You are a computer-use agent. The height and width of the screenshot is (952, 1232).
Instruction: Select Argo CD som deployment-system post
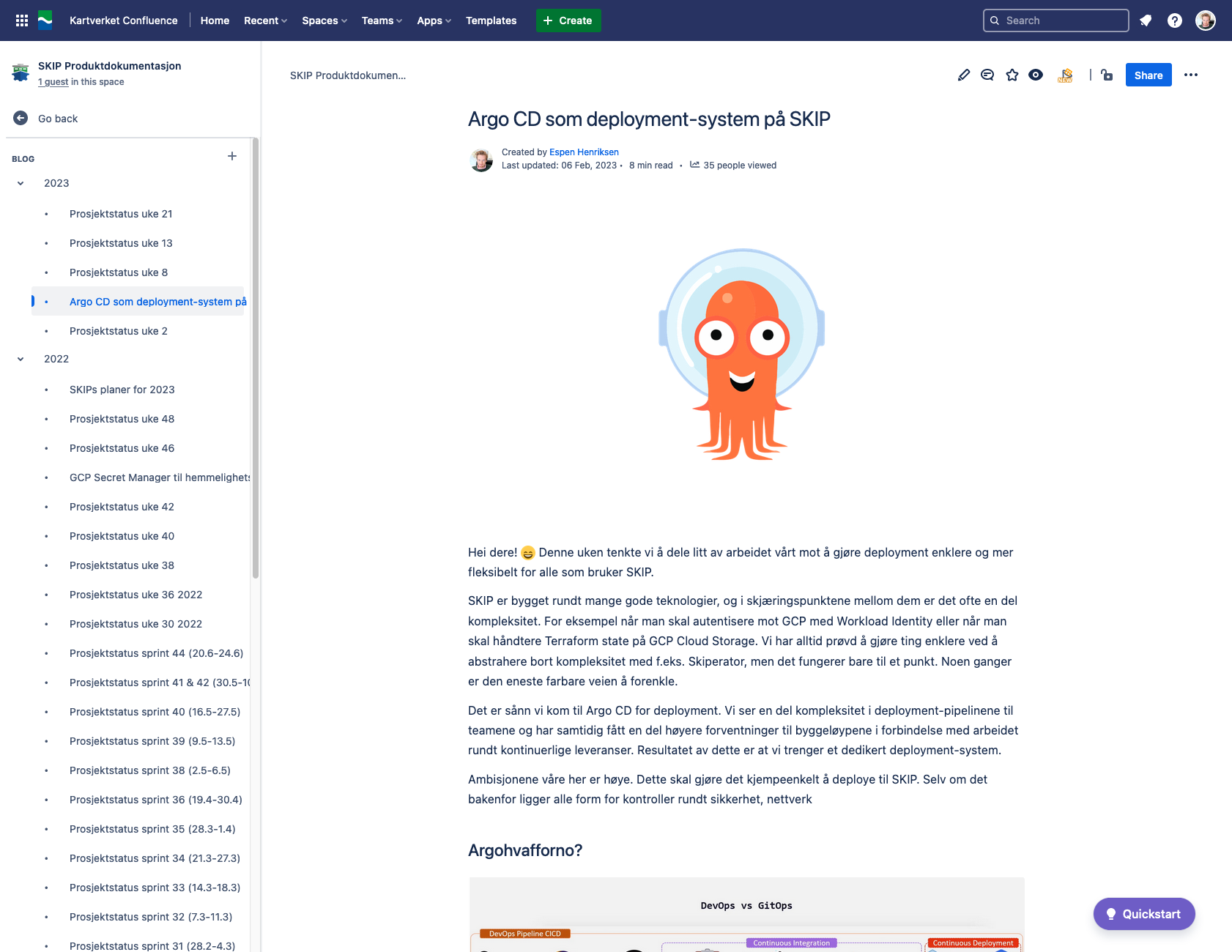(158, 302)
